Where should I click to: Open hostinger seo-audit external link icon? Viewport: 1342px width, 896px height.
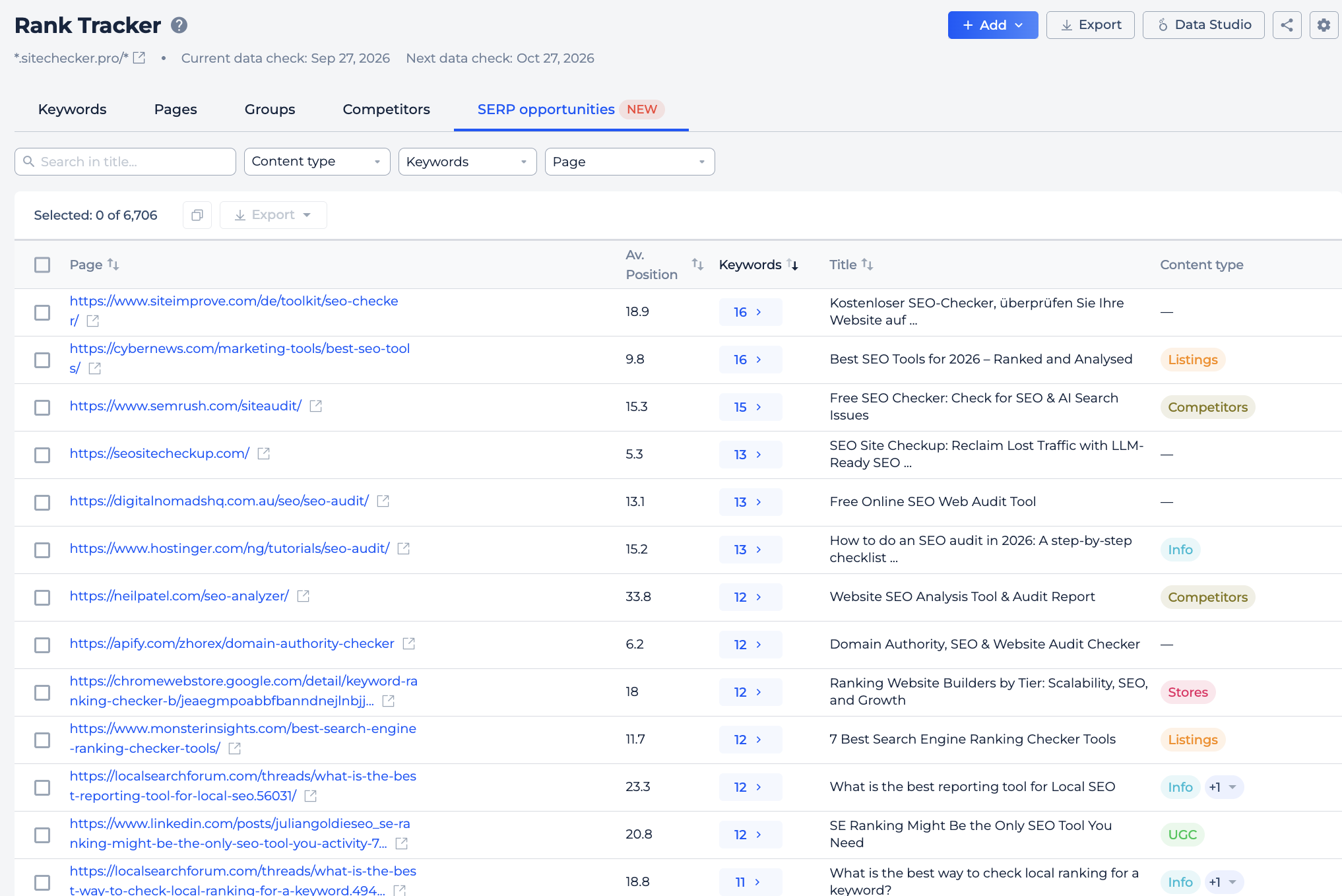tap(404, 549)
